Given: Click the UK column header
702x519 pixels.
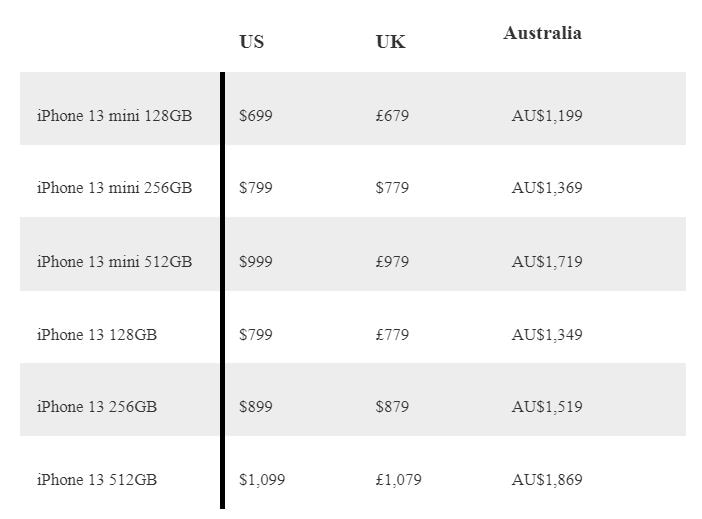Looking at the screenshot, I should pyautogui.click(x=390, y=42).
